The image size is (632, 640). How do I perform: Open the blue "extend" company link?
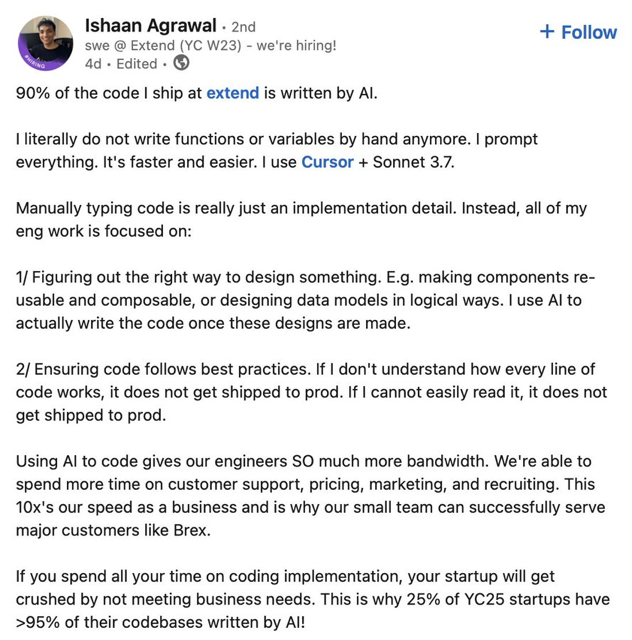pyautogui.click(x=232, y=93)
